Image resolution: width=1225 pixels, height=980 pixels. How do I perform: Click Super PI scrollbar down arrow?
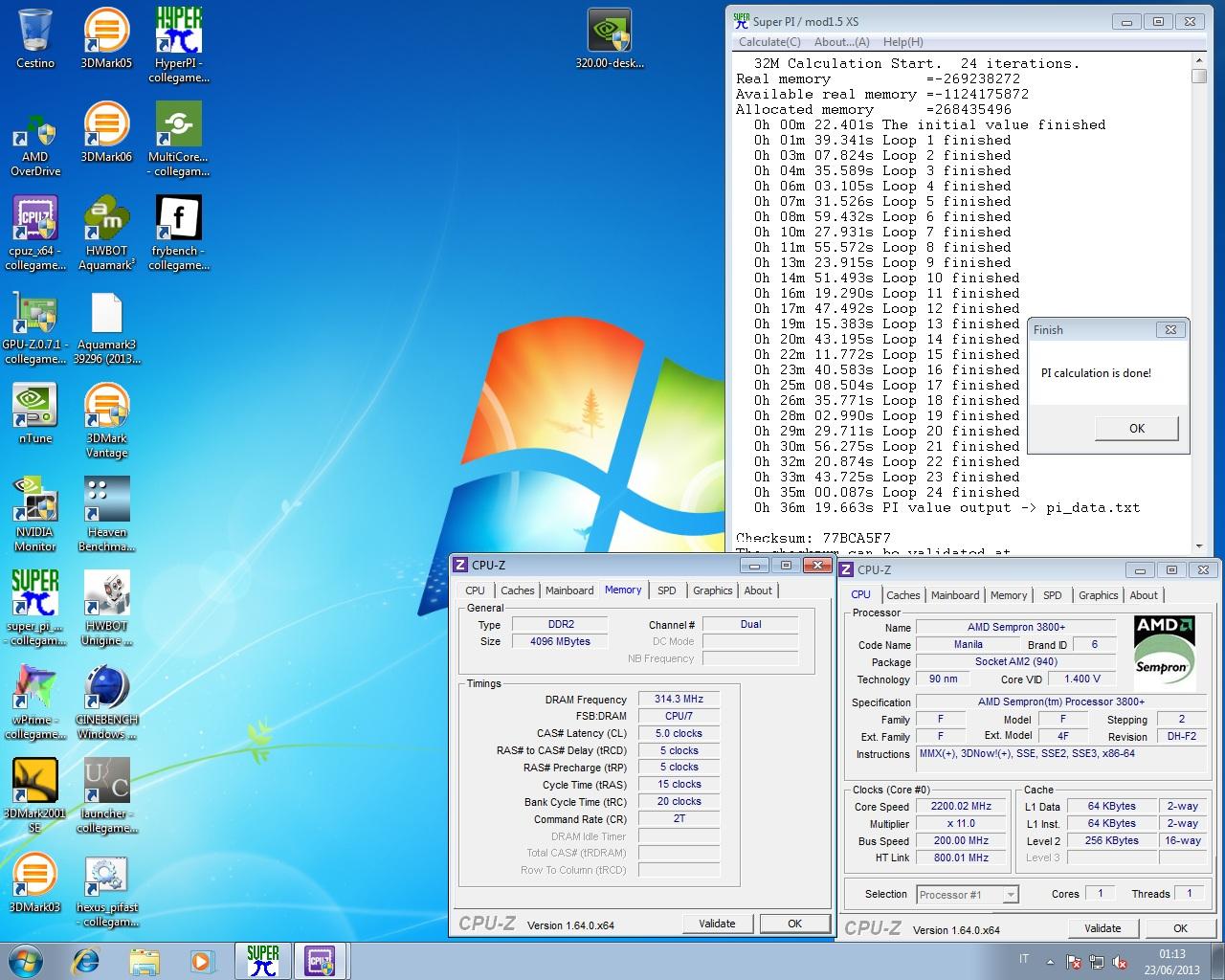1199,546
